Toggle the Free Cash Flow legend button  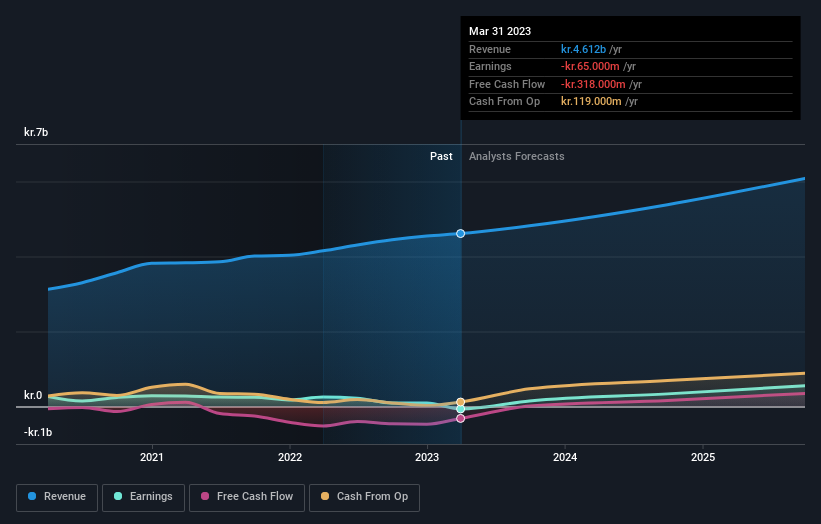[247, 497]
